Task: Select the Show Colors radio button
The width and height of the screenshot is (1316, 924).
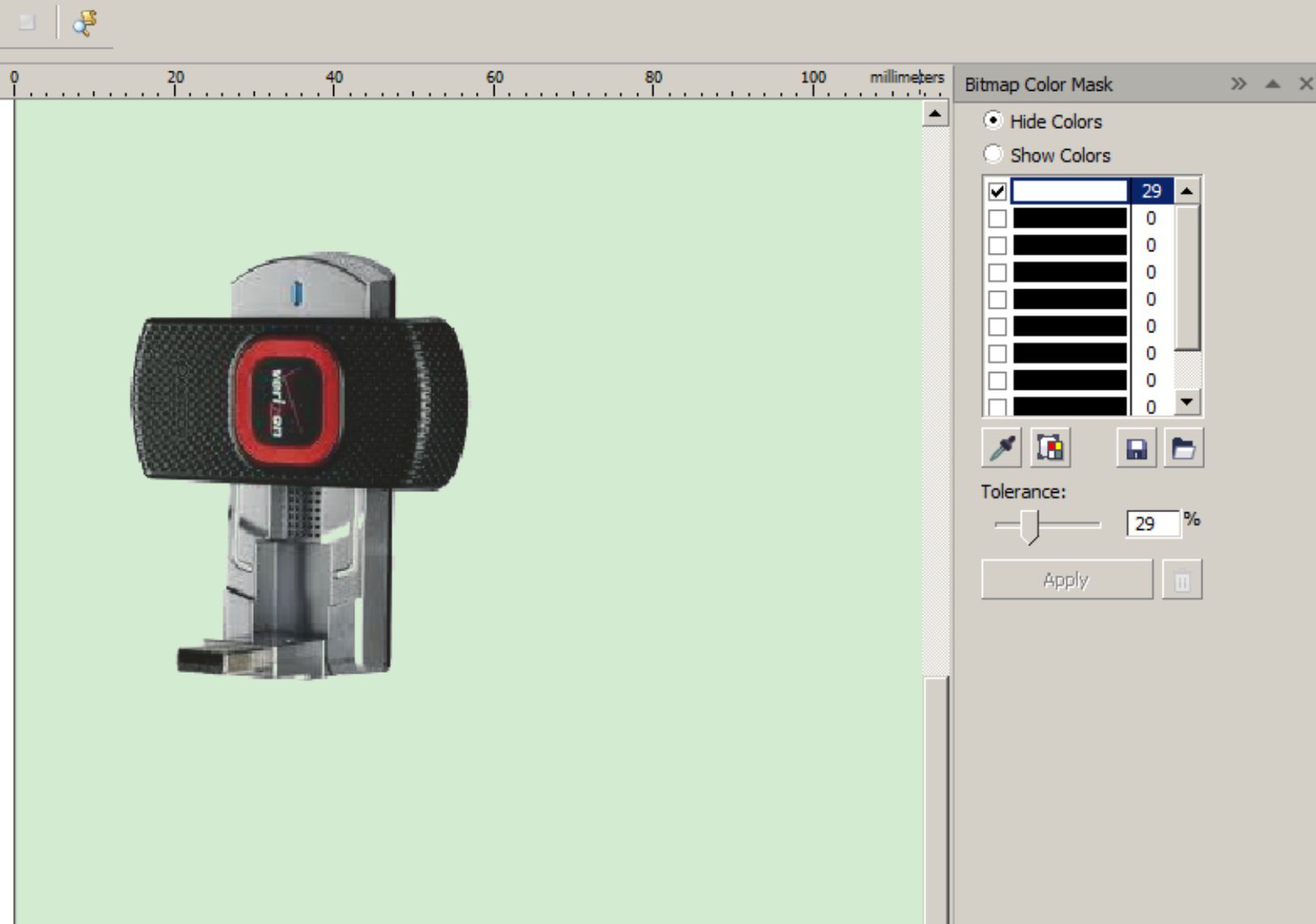Action: tap(992, 154)
